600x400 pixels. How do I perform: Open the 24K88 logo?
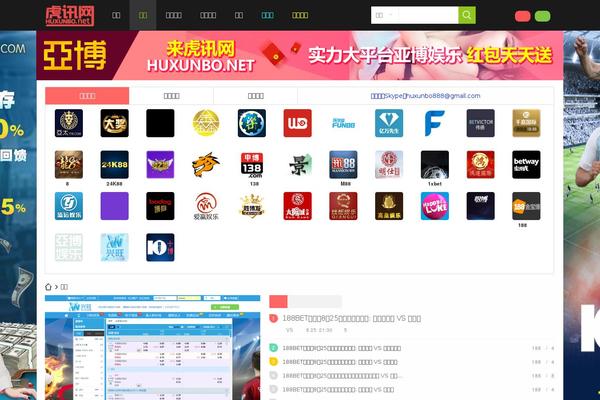click(114, 165)
